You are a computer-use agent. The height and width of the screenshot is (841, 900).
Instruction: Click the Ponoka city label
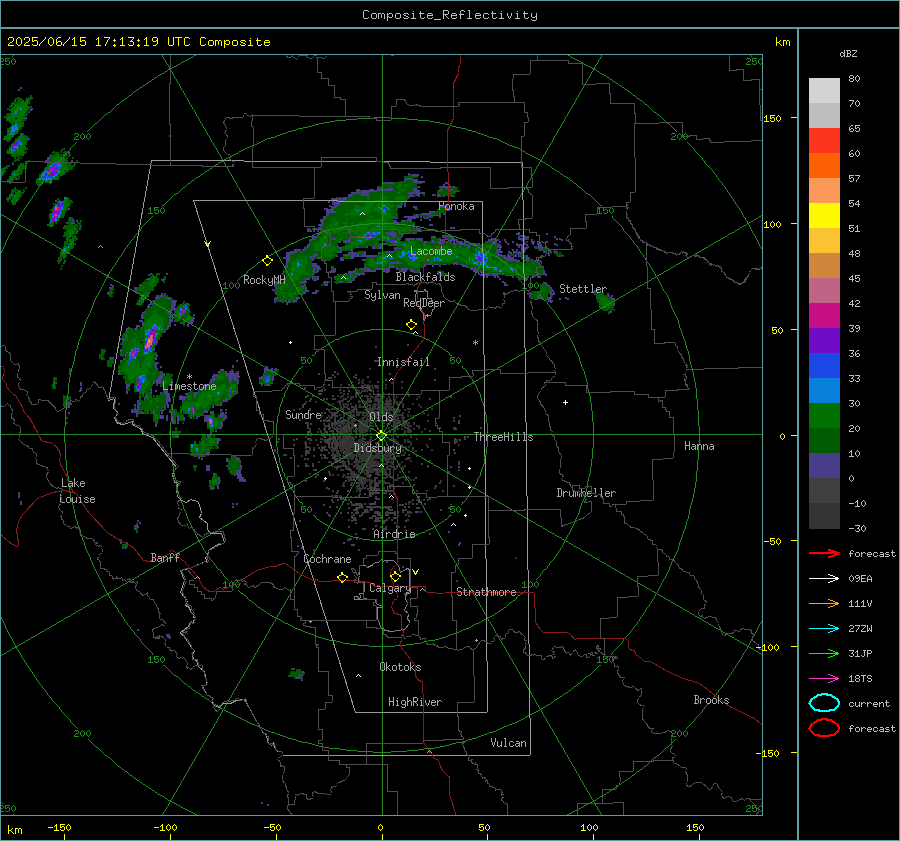point(456,206)
